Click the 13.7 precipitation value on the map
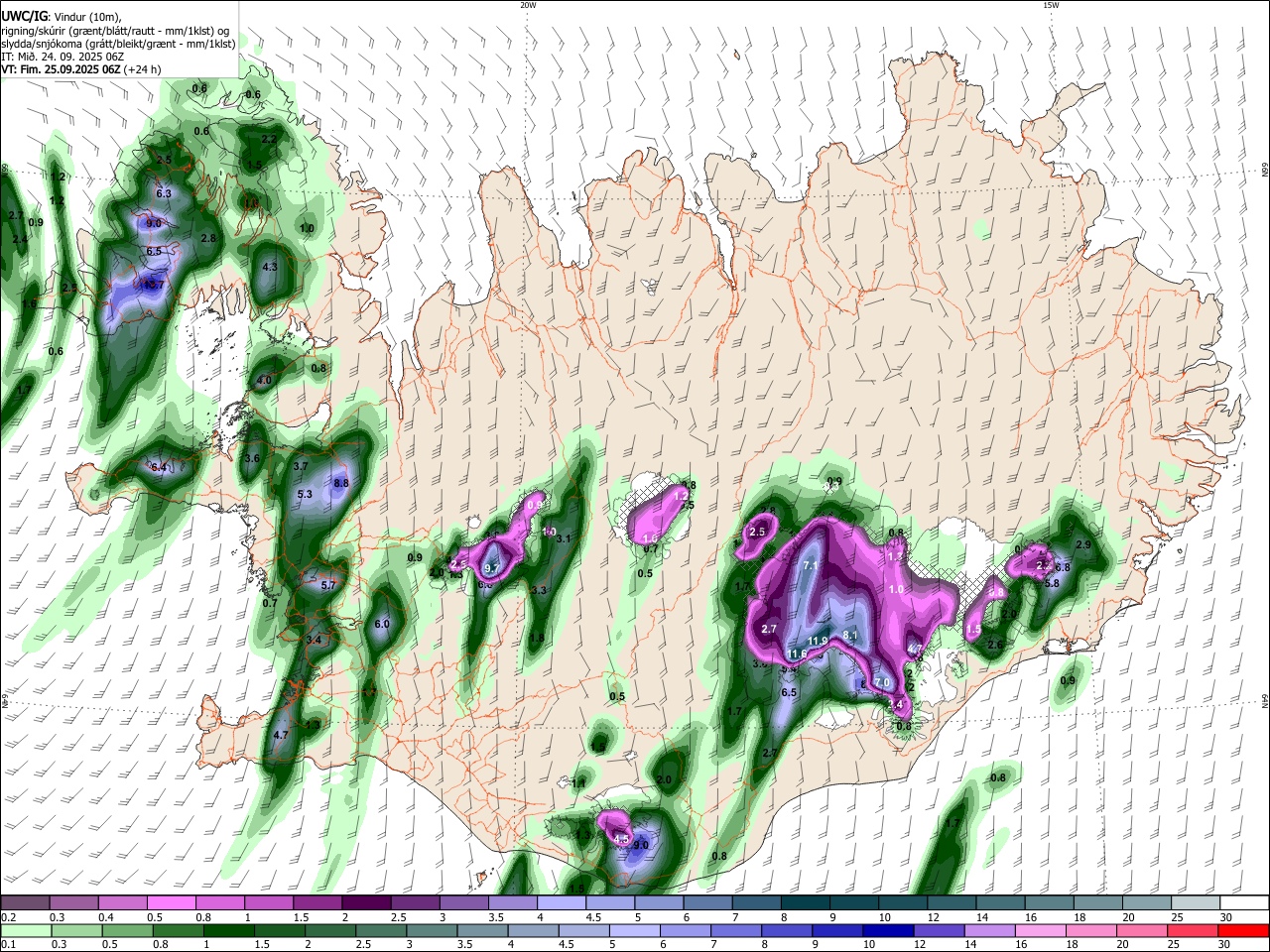 tap(153, 285)
